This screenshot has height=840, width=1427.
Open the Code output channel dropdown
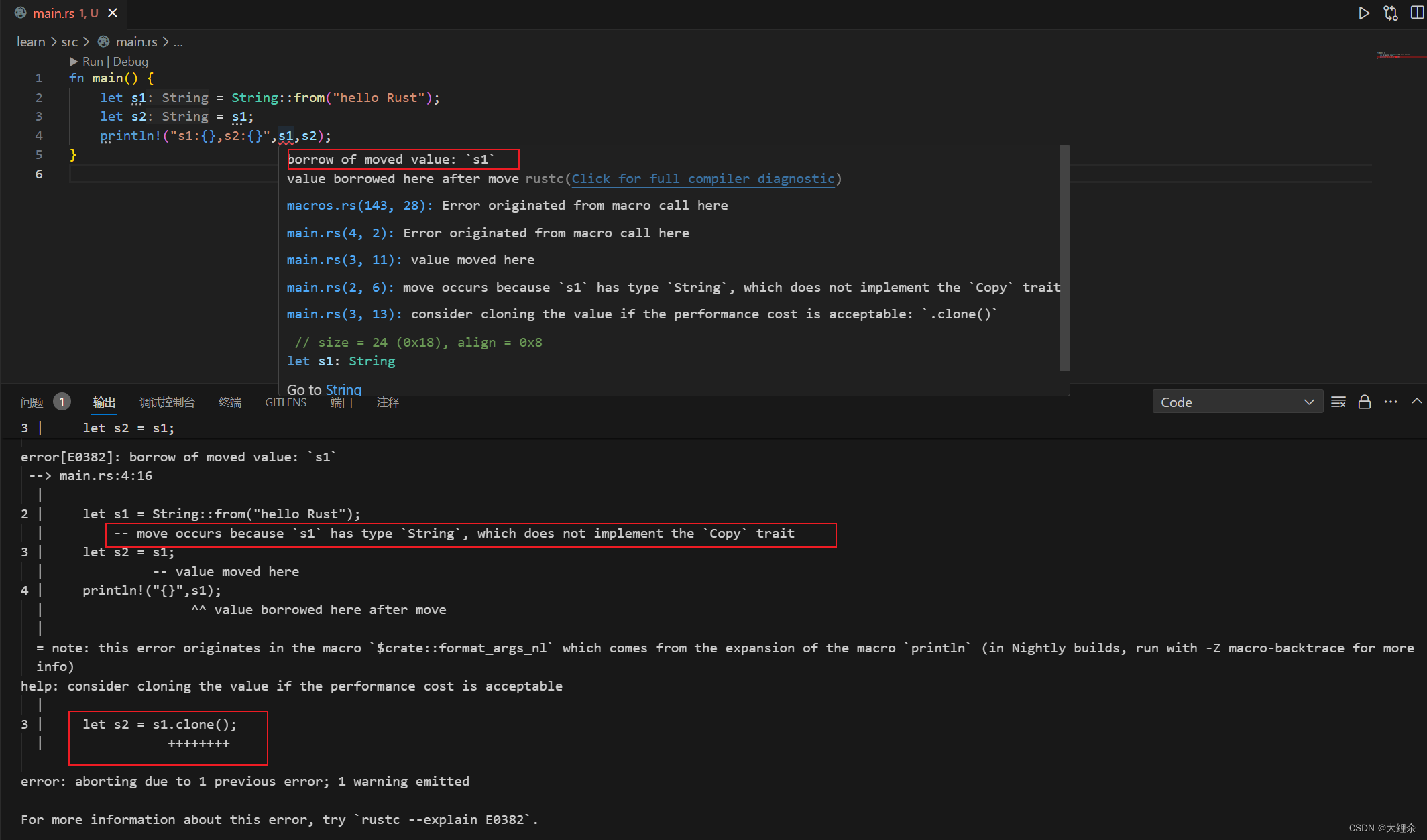tap(1237, 402)
